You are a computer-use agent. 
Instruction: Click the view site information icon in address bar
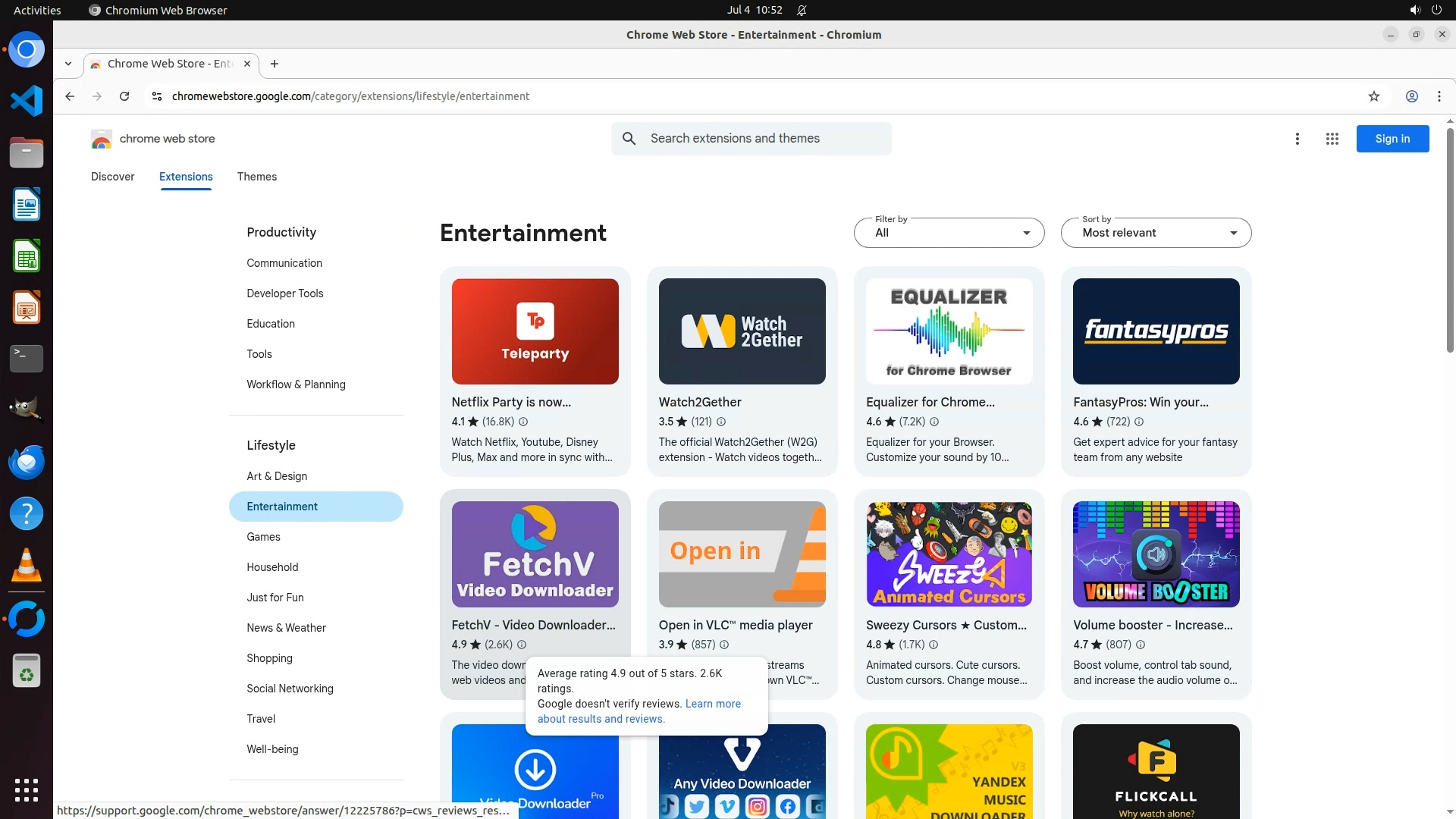coord(156,96)
